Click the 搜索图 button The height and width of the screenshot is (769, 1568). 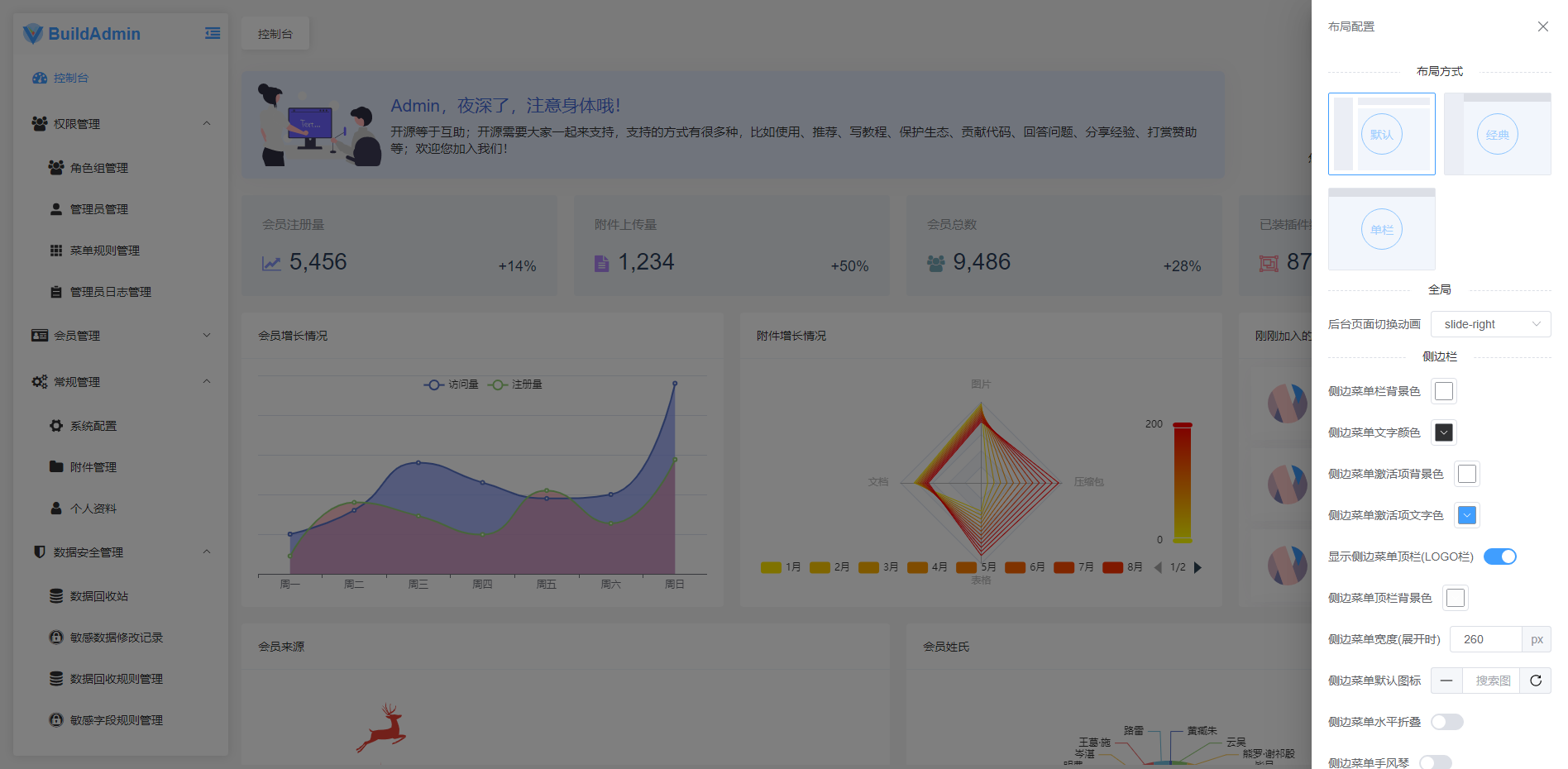click(x=1491, y=680)
